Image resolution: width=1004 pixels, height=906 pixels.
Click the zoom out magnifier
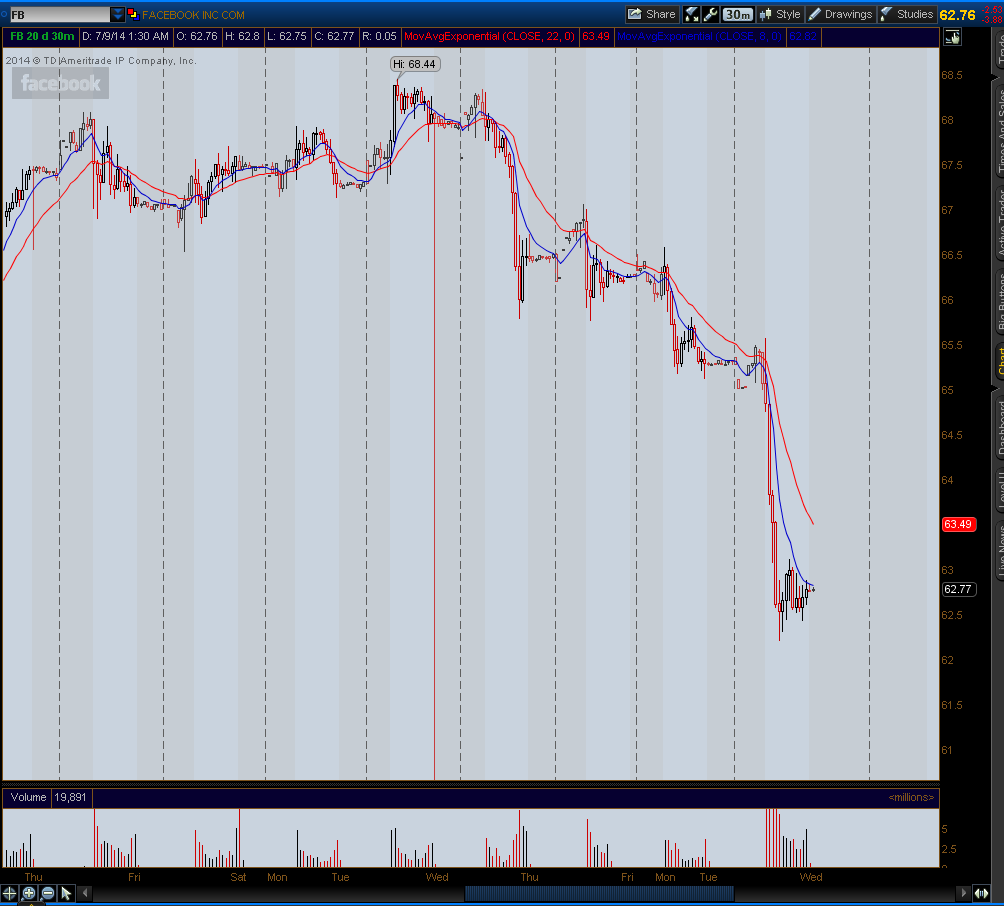(48, 893)
